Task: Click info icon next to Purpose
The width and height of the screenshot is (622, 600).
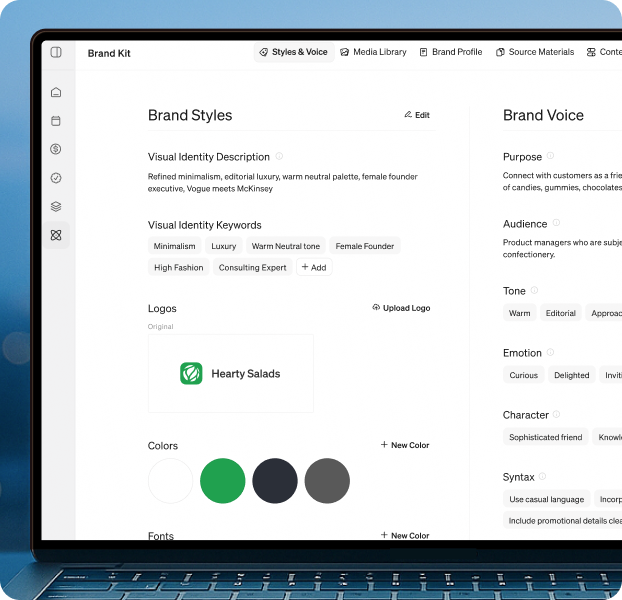Action: pyautogui.click(x=550, y=155)
